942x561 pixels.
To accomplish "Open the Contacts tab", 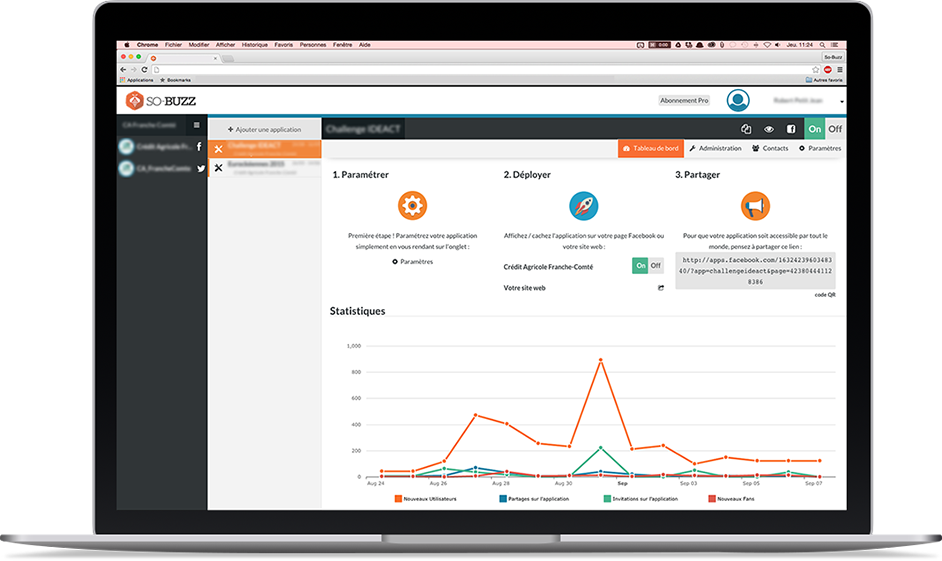I will pyautogui.click(x=770, y=148).
